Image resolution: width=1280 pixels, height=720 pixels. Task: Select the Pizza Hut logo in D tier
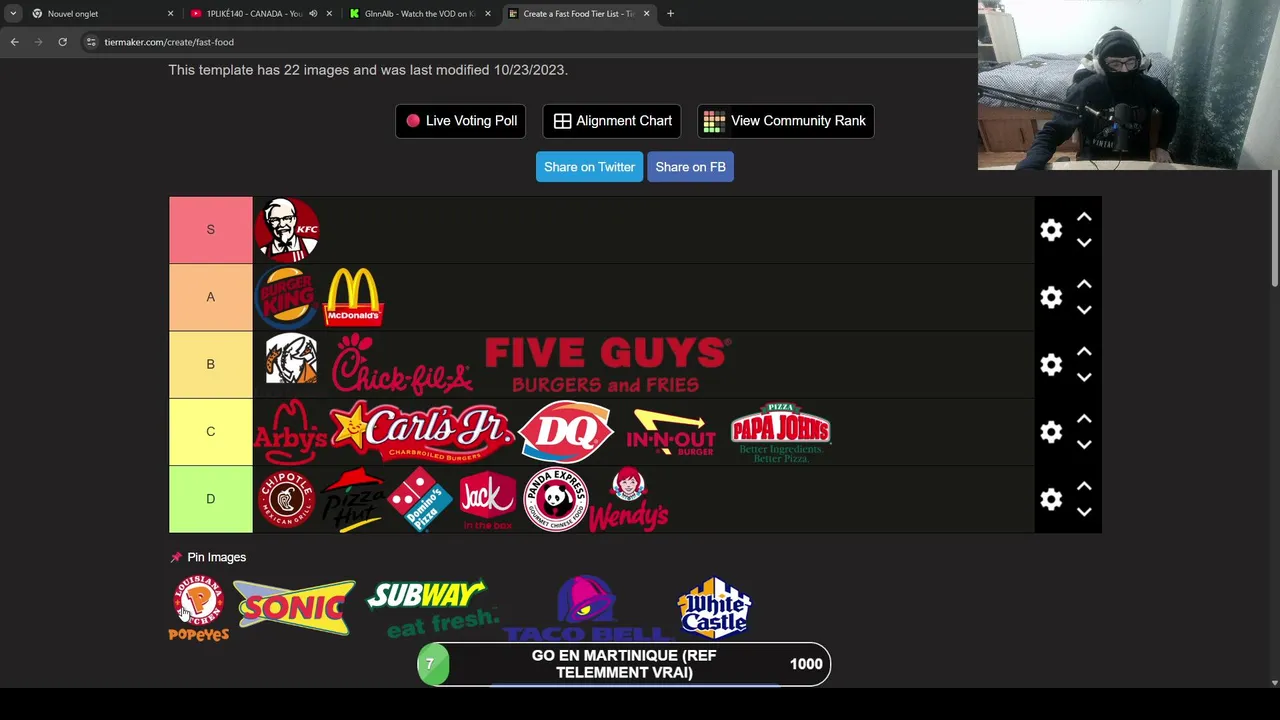(353, 499)
